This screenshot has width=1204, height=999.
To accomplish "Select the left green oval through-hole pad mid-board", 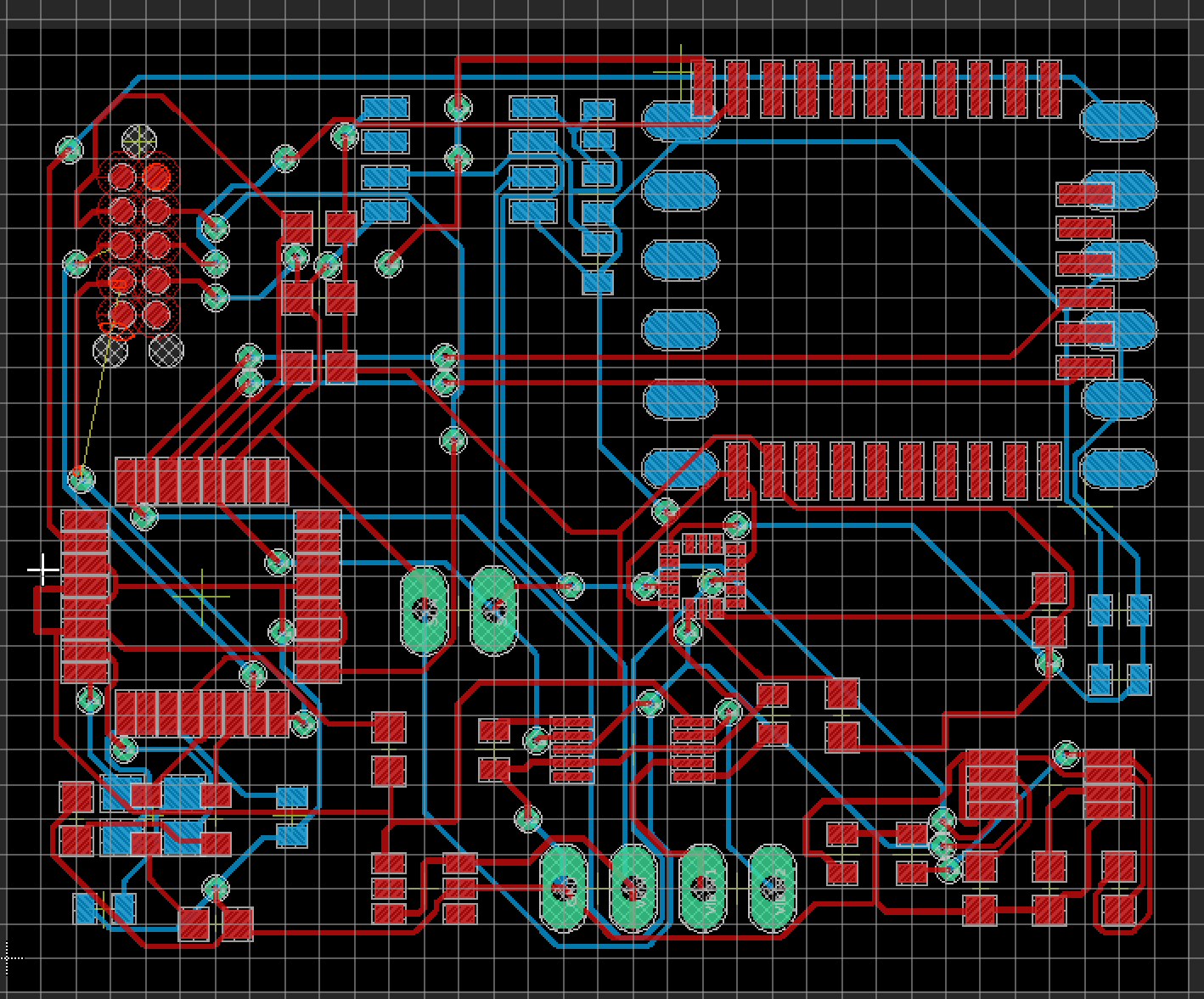I will click(425, 609).
